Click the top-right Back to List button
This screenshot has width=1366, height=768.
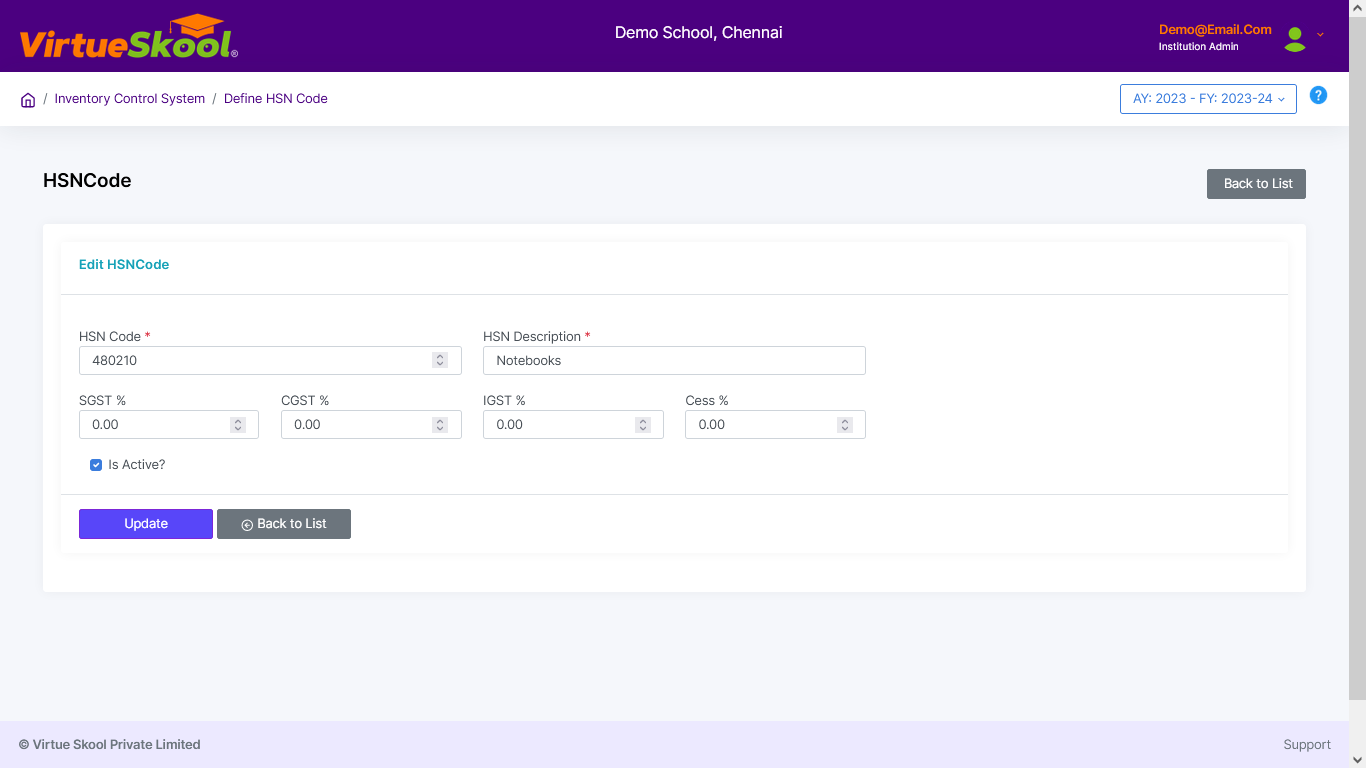click(x=1256, y=184)
